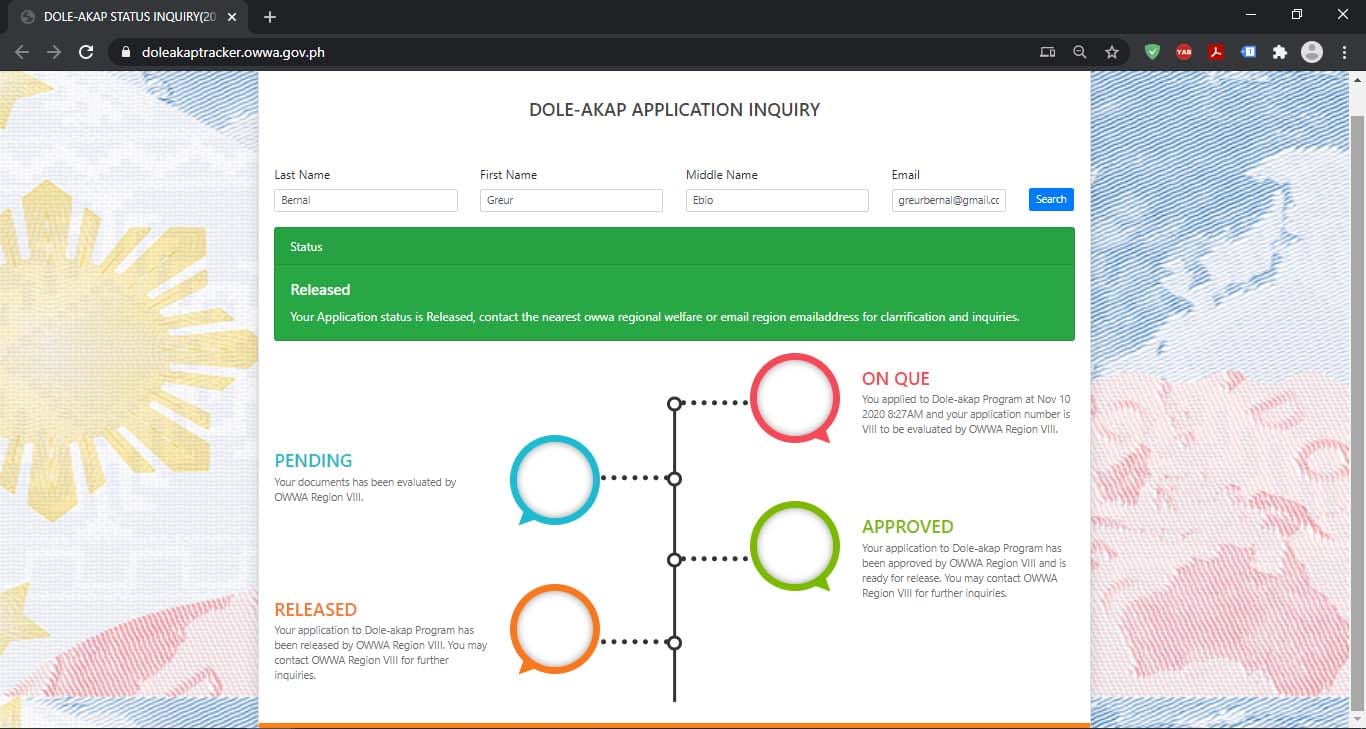The image size is (1366, 729).
Task: Click the timeline node for PENDING
Action: pyautogui.click(x=674, y=479)
